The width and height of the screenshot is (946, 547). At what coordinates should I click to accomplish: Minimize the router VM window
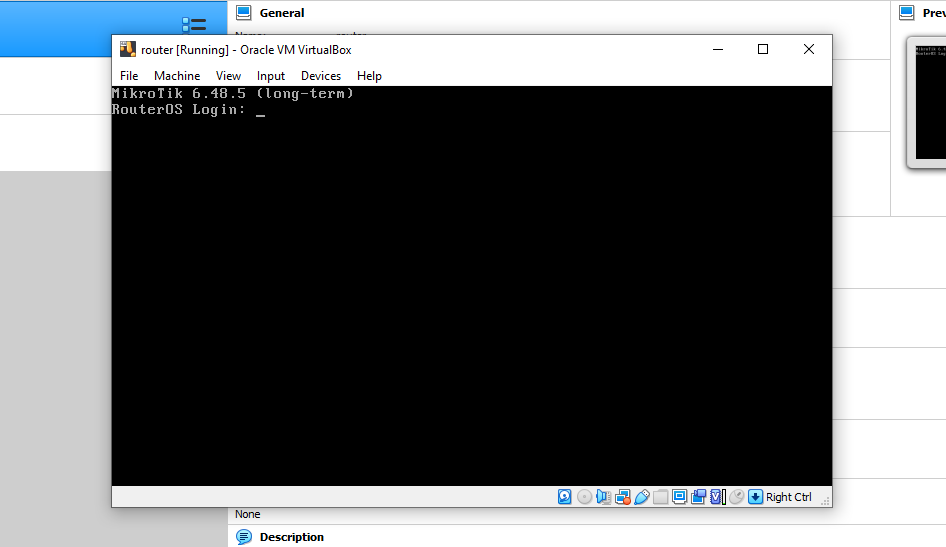718,49
